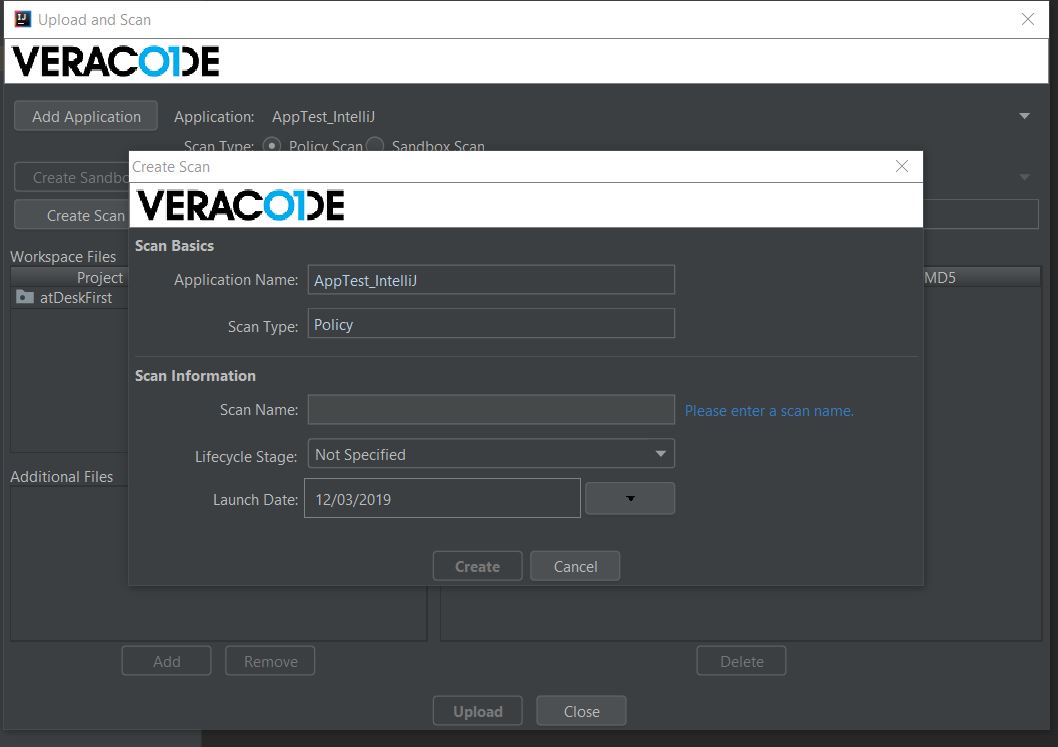The width and height of the screenshot is (1058, 747).
Task: Click the Project column header
Action: [69, 277]
